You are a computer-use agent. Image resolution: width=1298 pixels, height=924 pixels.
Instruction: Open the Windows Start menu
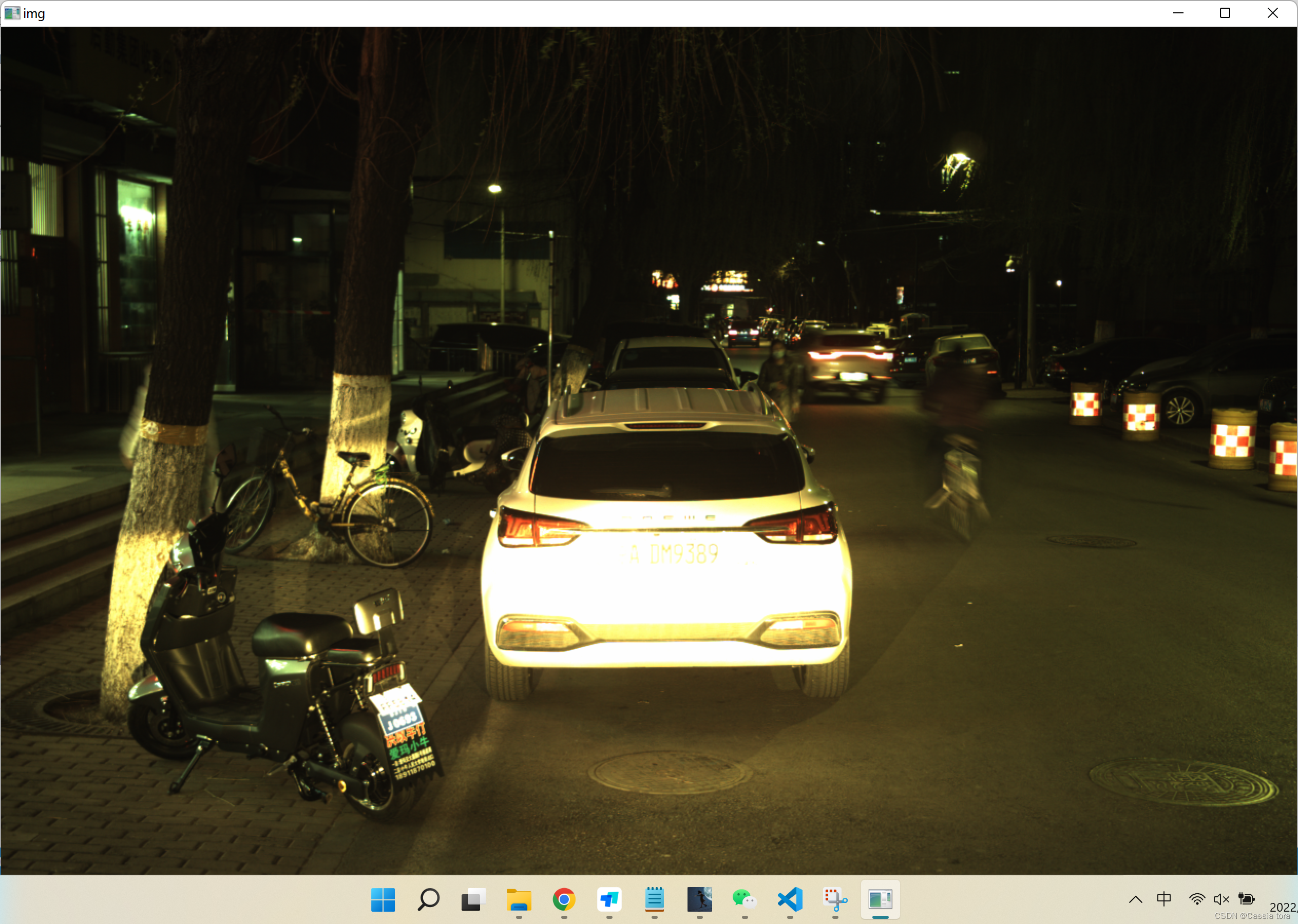tap(383, 899)
